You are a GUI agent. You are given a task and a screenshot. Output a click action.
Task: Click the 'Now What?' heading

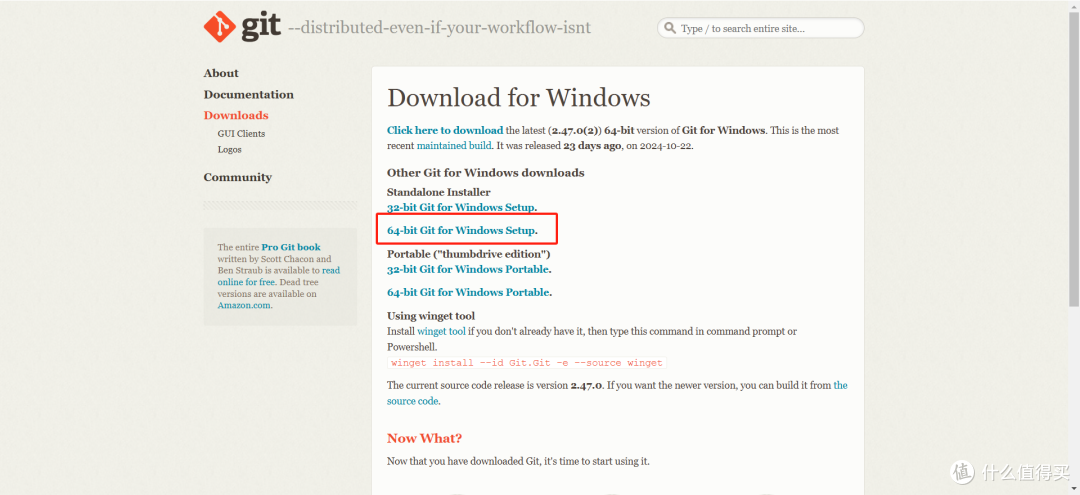click(x=424, y=438)
